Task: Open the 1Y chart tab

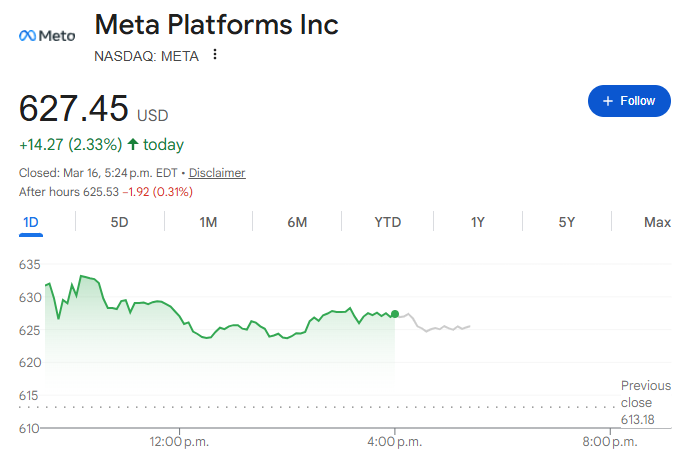Action: tap(478, 222)
